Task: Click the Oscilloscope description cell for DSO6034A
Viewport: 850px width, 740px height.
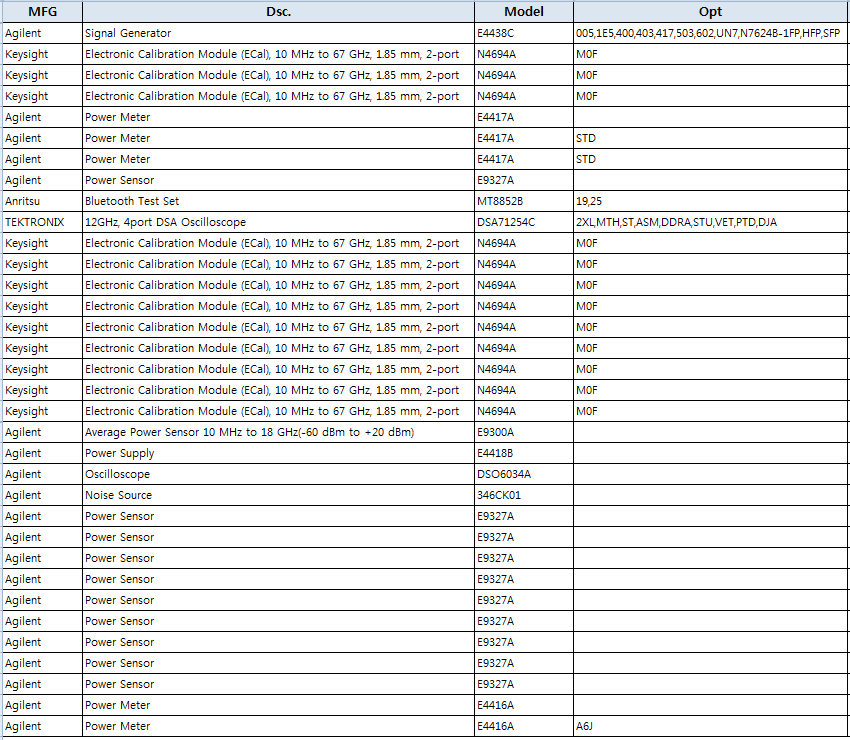Action: click(278, 474)
